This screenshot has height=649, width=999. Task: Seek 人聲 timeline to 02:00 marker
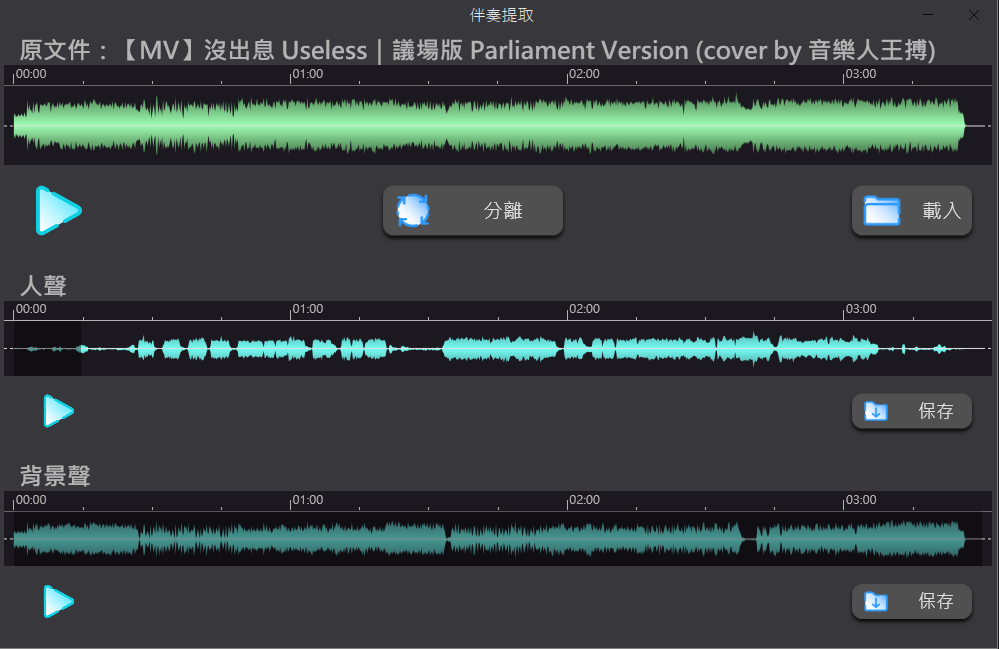click(584, 309)
